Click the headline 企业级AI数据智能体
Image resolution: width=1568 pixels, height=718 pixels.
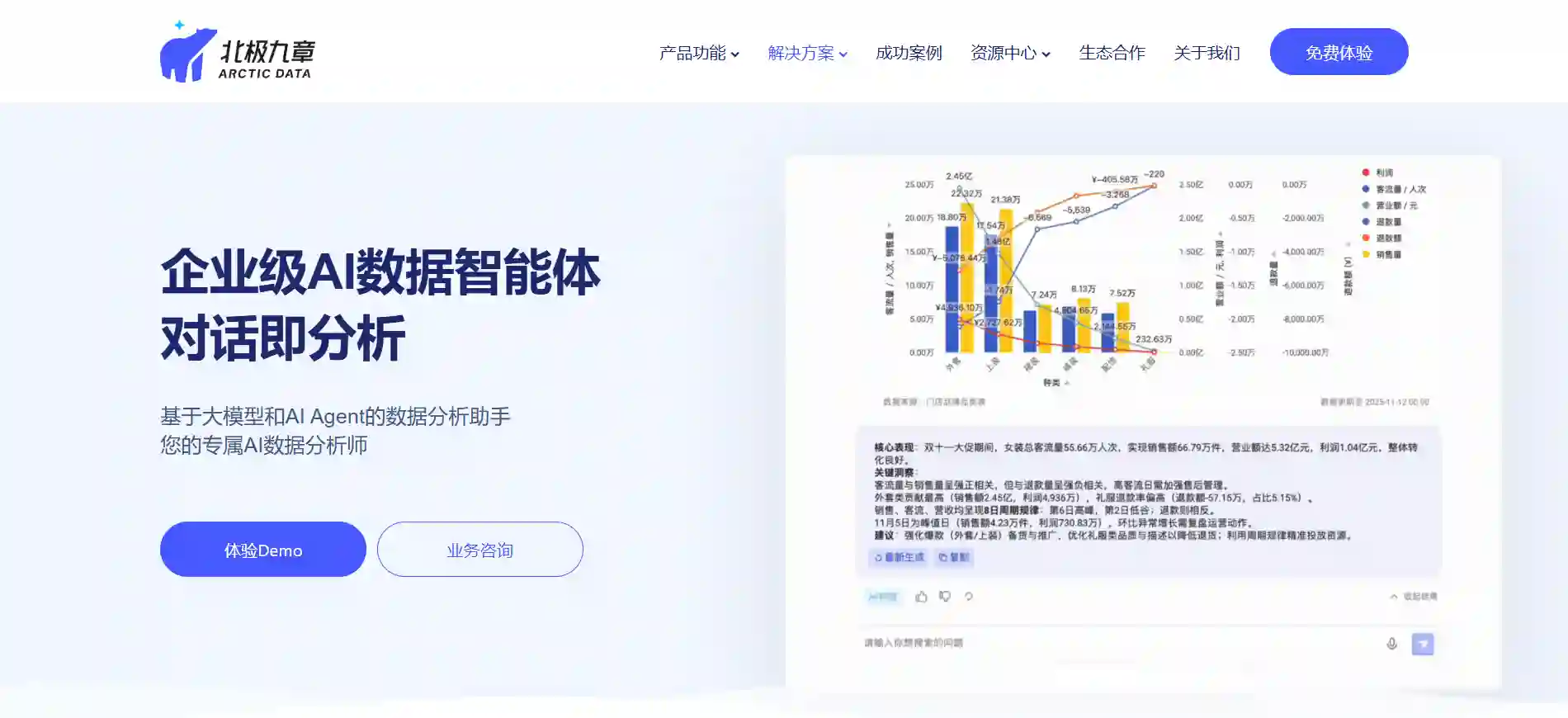(x=380, y=273)
